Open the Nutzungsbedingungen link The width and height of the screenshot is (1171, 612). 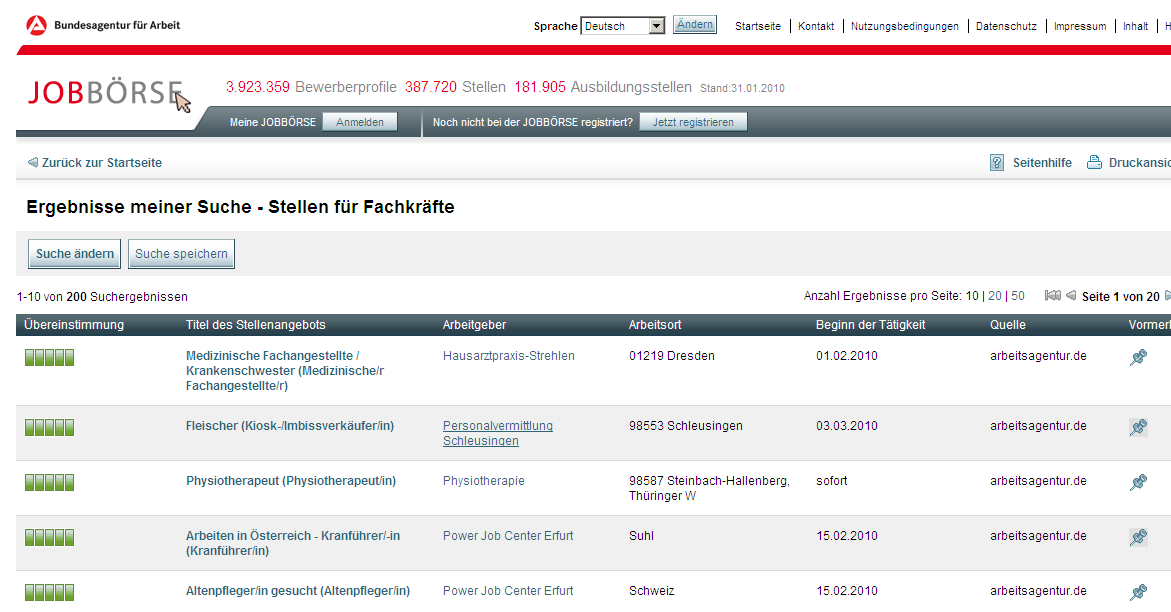coord(904,26)
